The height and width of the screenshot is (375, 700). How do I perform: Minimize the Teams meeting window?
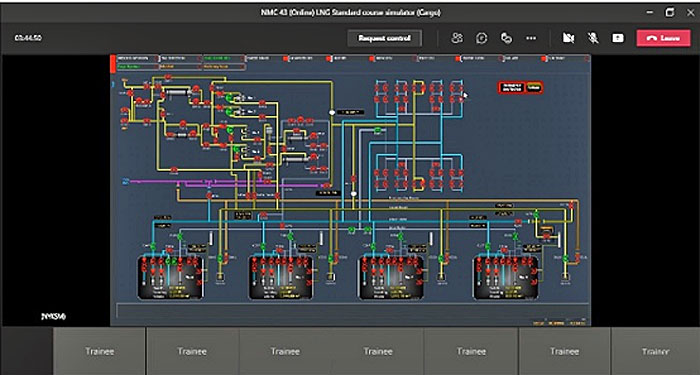tap(650, 12)
